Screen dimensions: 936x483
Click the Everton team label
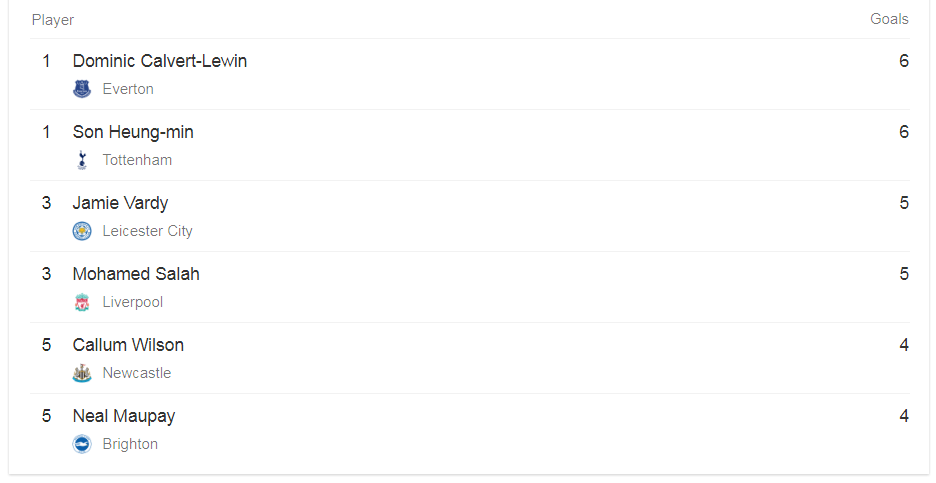(x=128, y=89)
